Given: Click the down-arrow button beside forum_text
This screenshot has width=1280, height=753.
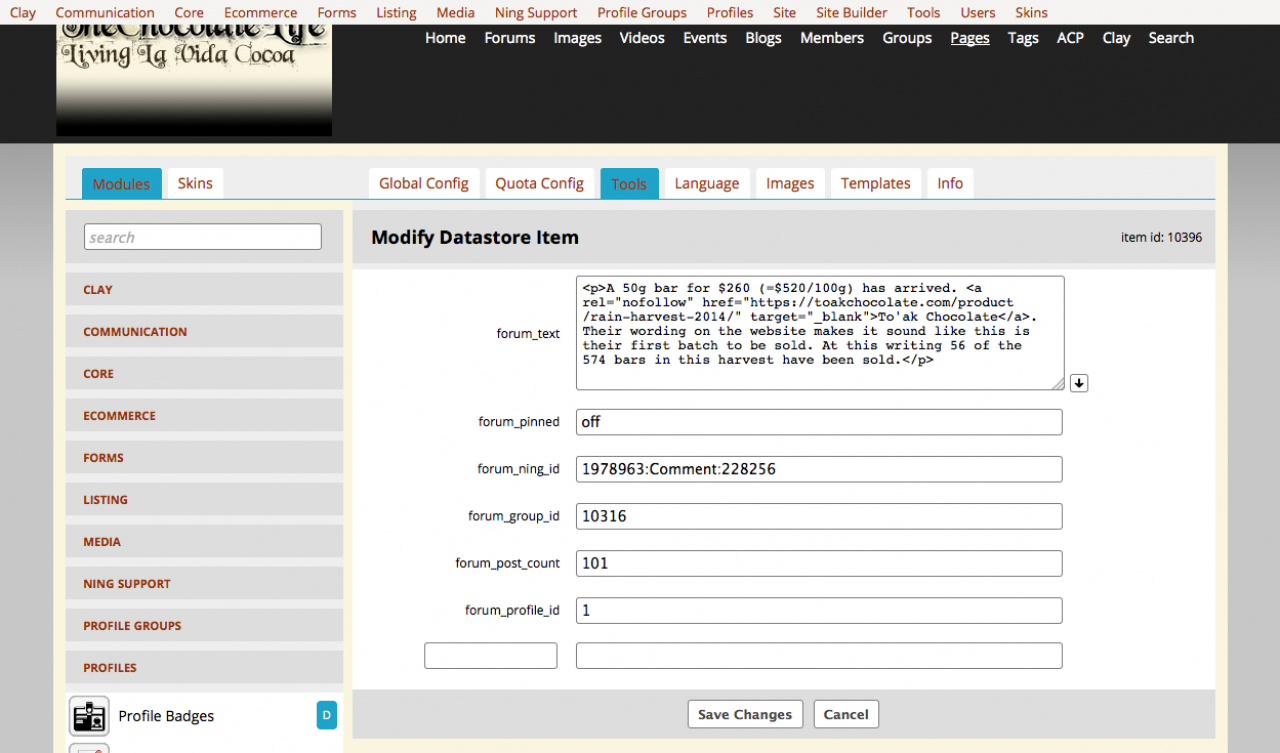Looking at the screenshot, I should click(1078, 383).
